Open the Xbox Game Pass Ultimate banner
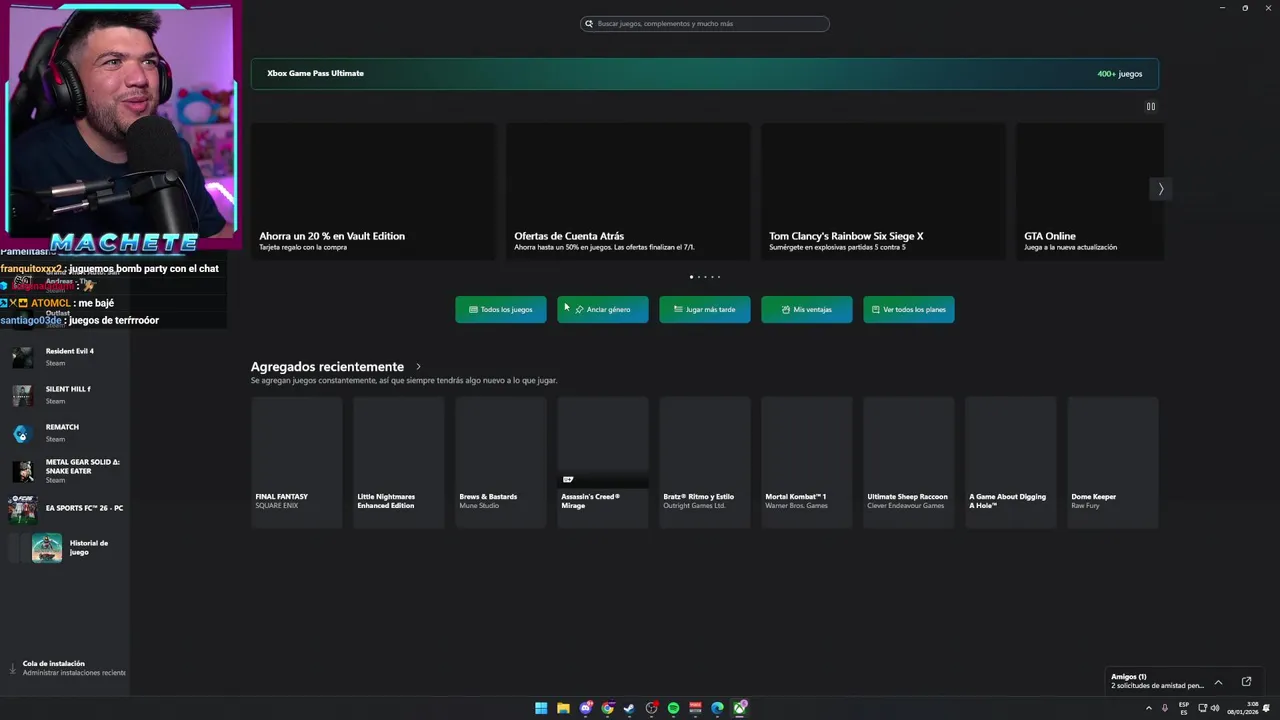This screenshot has width=1280, height=720. [x=705, y=74]
